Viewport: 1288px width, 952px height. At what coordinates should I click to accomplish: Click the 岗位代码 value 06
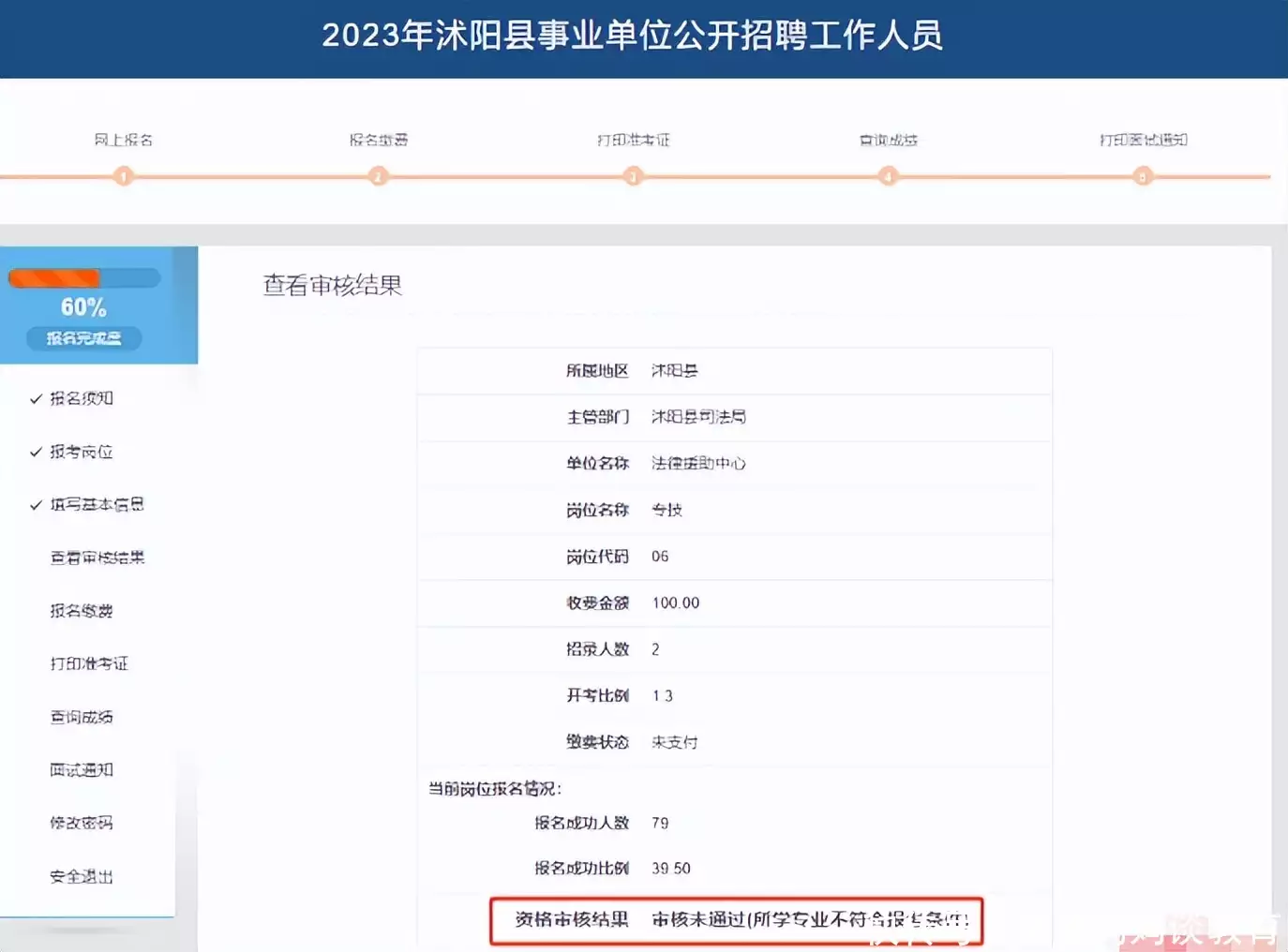pyautogui.click(x=660, y=557)
